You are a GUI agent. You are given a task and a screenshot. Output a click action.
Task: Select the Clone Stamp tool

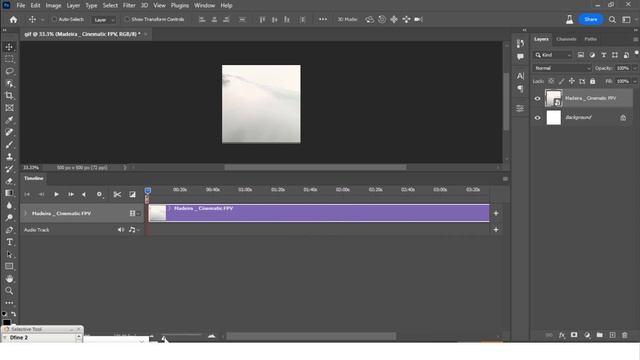[9, 157]
